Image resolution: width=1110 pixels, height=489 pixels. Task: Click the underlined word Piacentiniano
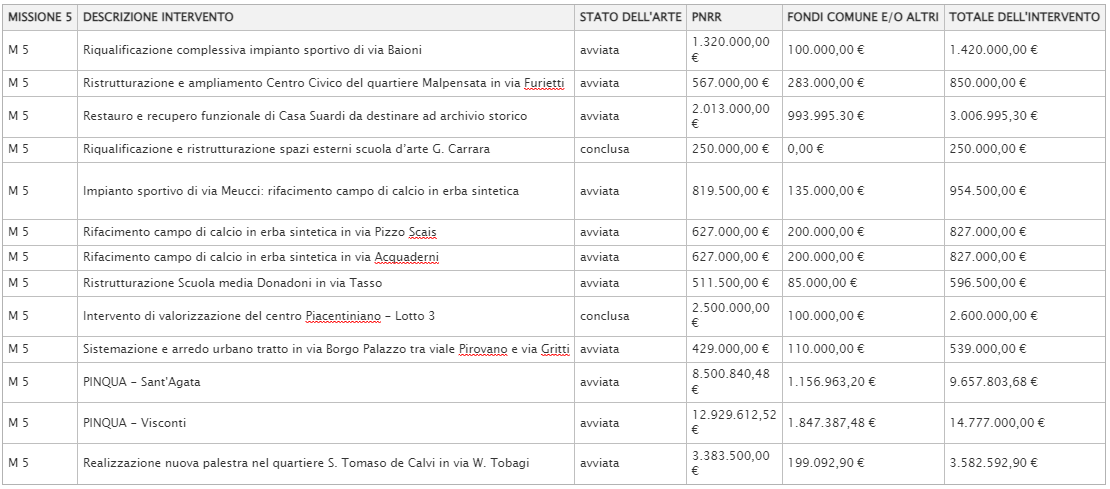340,316
